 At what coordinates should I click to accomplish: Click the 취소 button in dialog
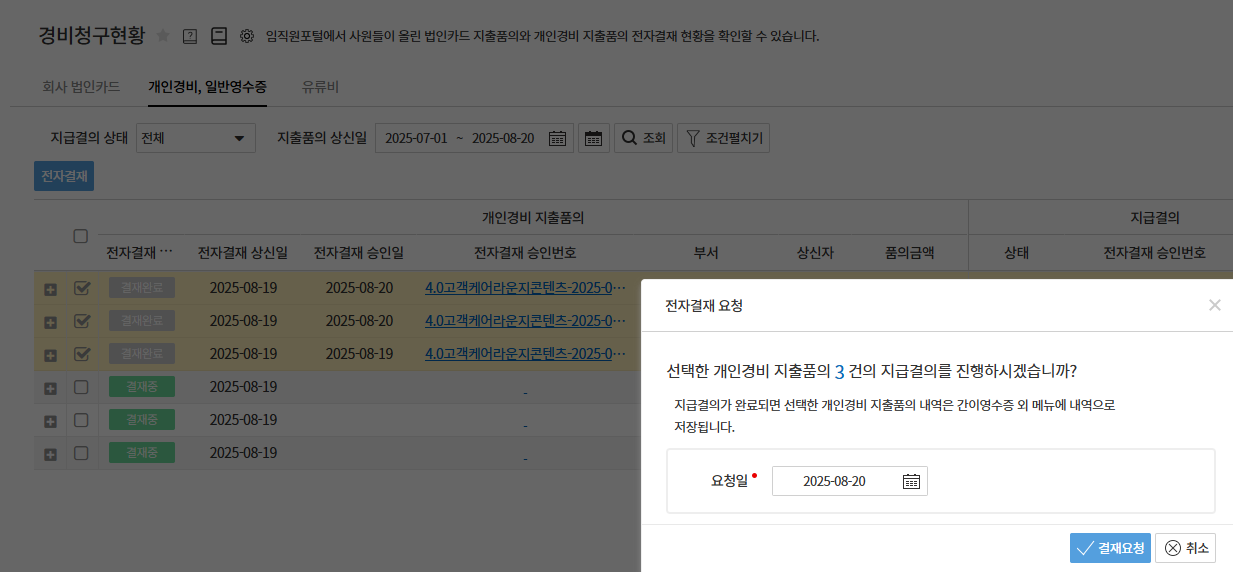pyautogui.click(x=1186, y=548)
